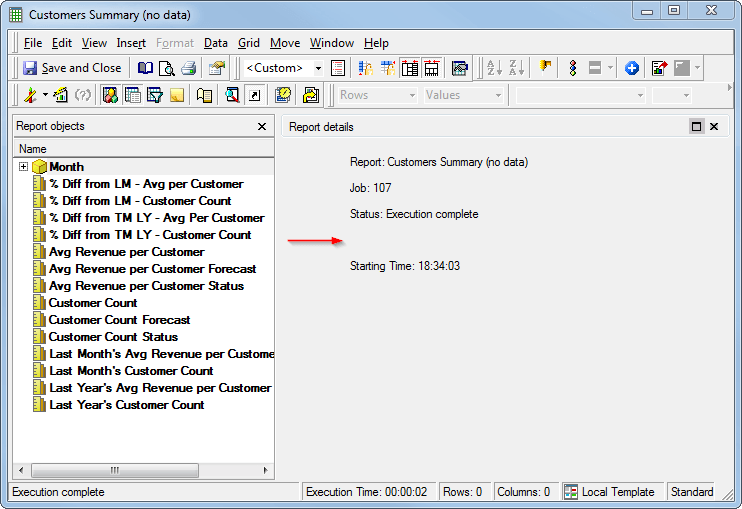Image resolution: width=742 pixels, height=509 pixels.
Task: Open the Move menu
Action: pyautogui.click(x=285, y=43)
